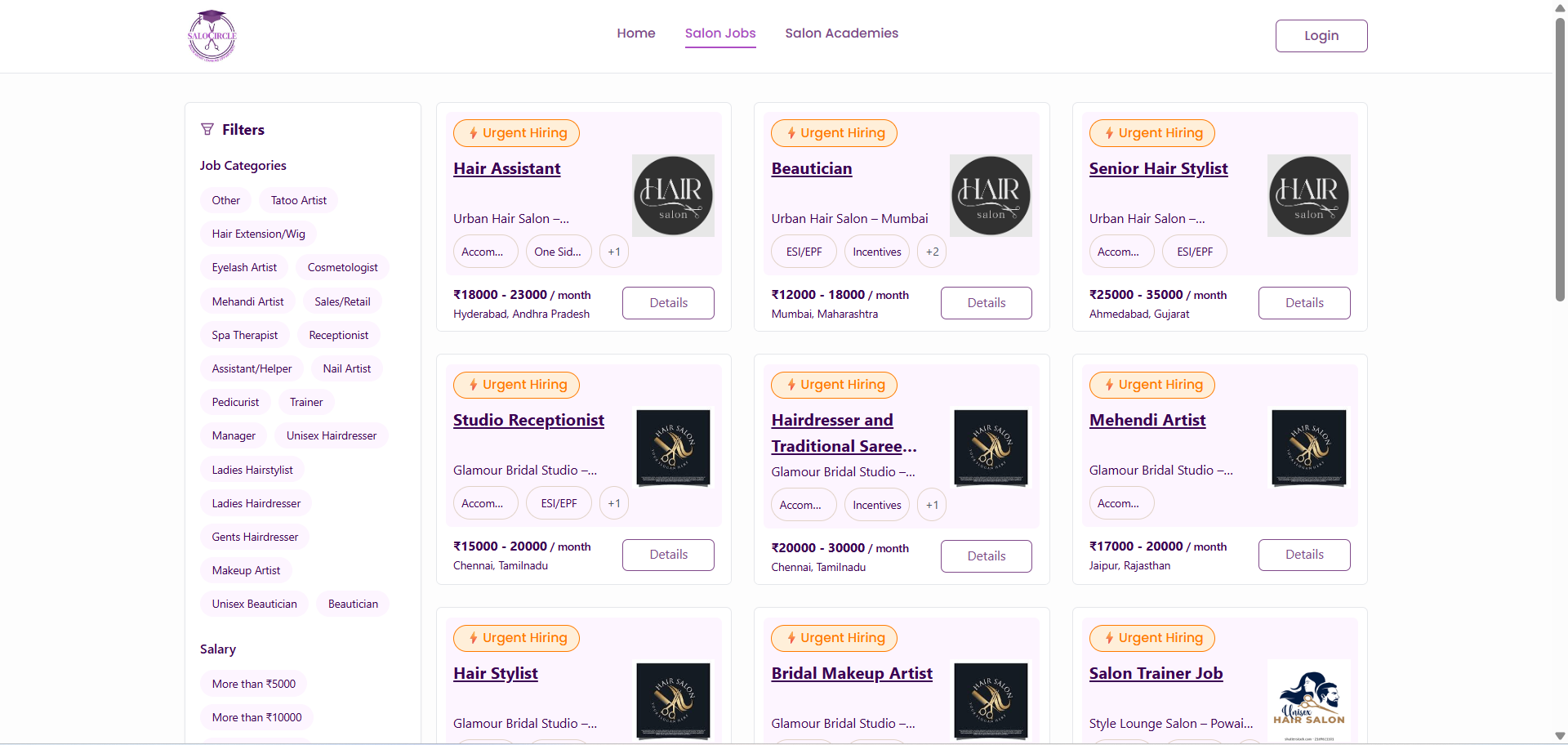View Details of Hair Assistant job
Image resolution: width=1568 pixels, height=745 pixels.
pos(669,303)
